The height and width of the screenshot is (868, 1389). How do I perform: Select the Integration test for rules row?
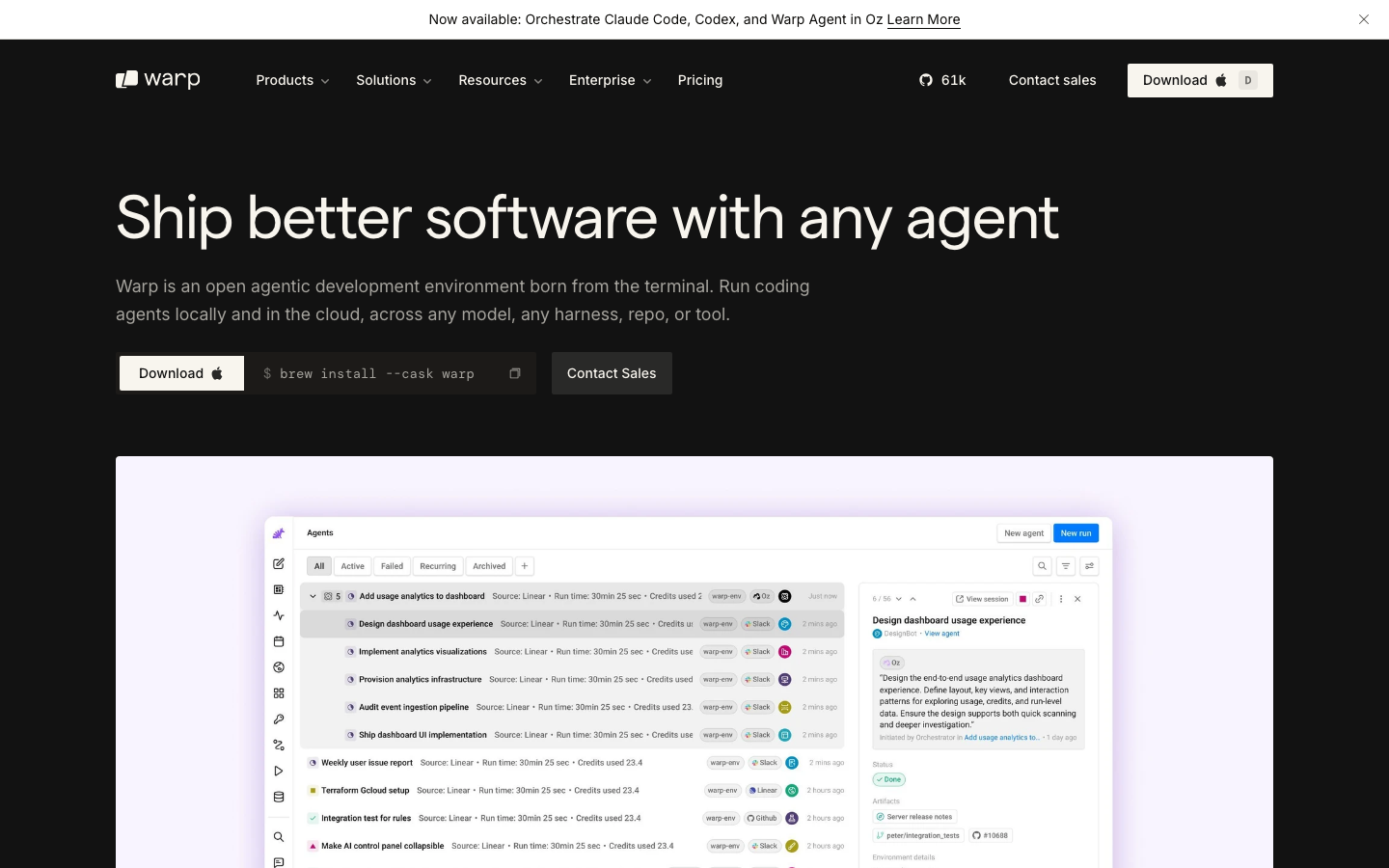[572, 818]
